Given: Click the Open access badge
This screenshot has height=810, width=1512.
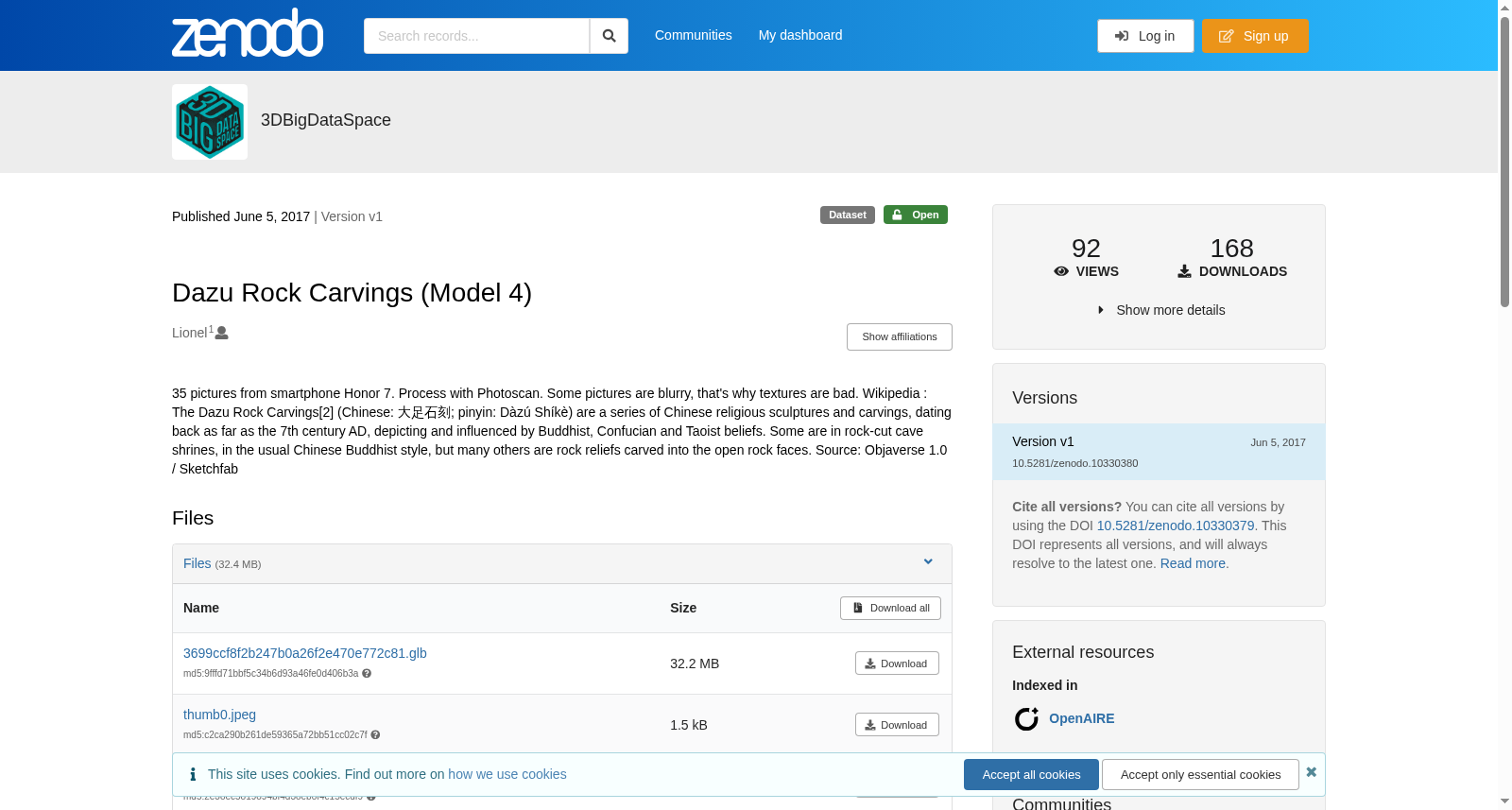Looking at the screenshot, I should pos(916,215).
